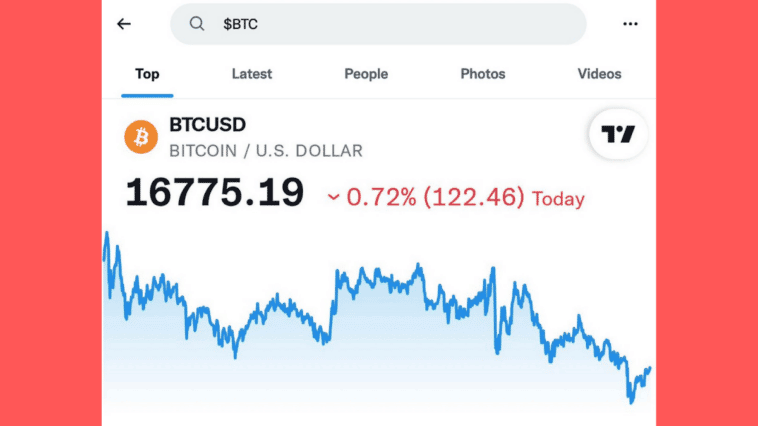Screen dimensions: 758x426
Task: Click the chart's lowest dip point
Action: [631, 402]
